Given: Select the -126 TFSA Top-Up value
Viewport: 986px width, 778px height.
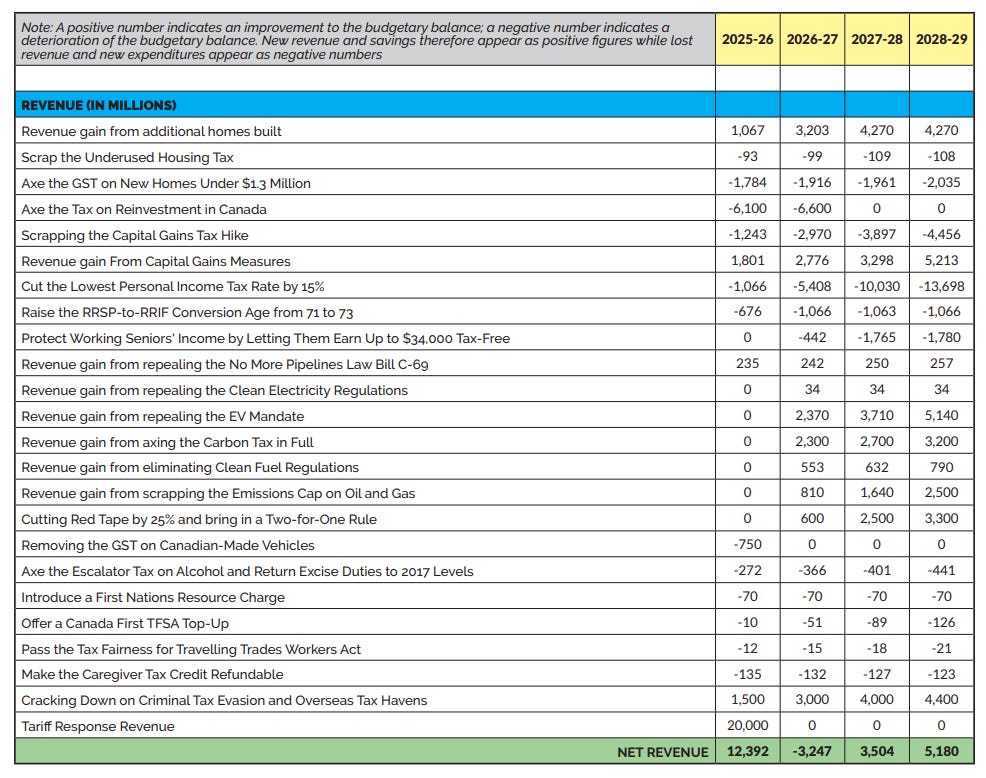Looking at the screenshot, I should [x=941, y=622].
